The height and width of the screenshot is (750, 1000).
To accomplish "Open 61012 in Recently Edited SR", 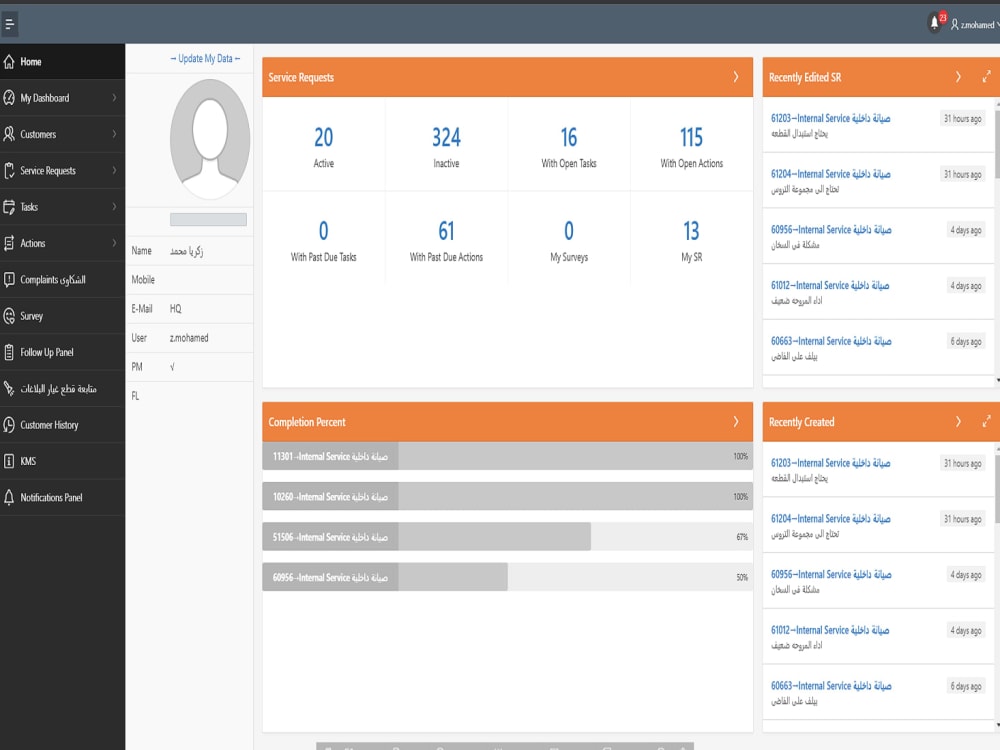I will (830, 285).
